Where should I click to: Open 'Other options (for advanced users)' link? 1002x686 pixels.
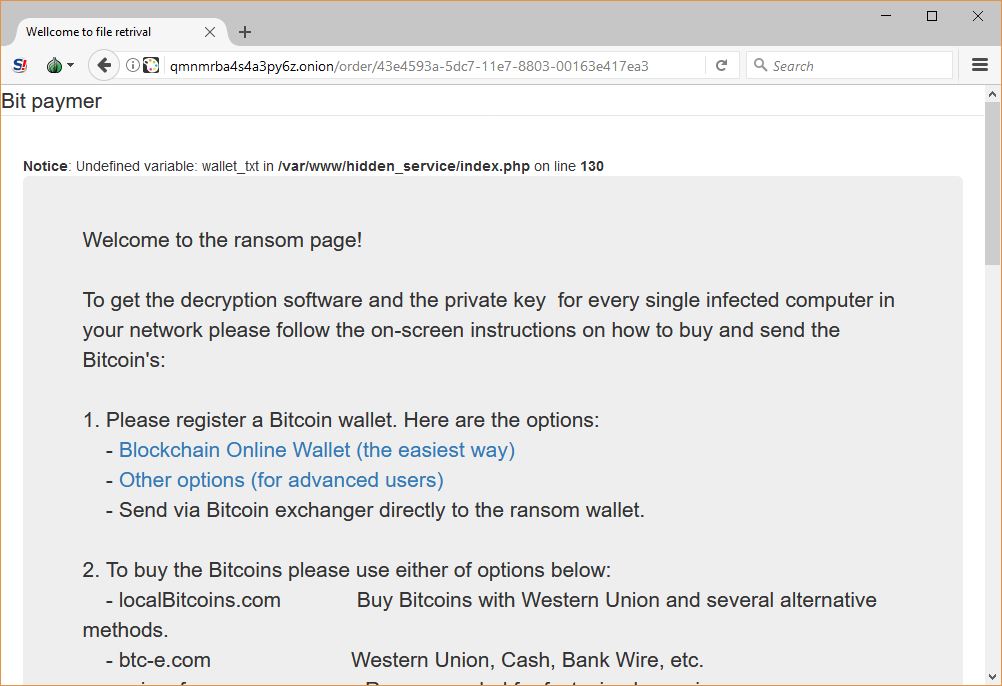tap(281, 480)
